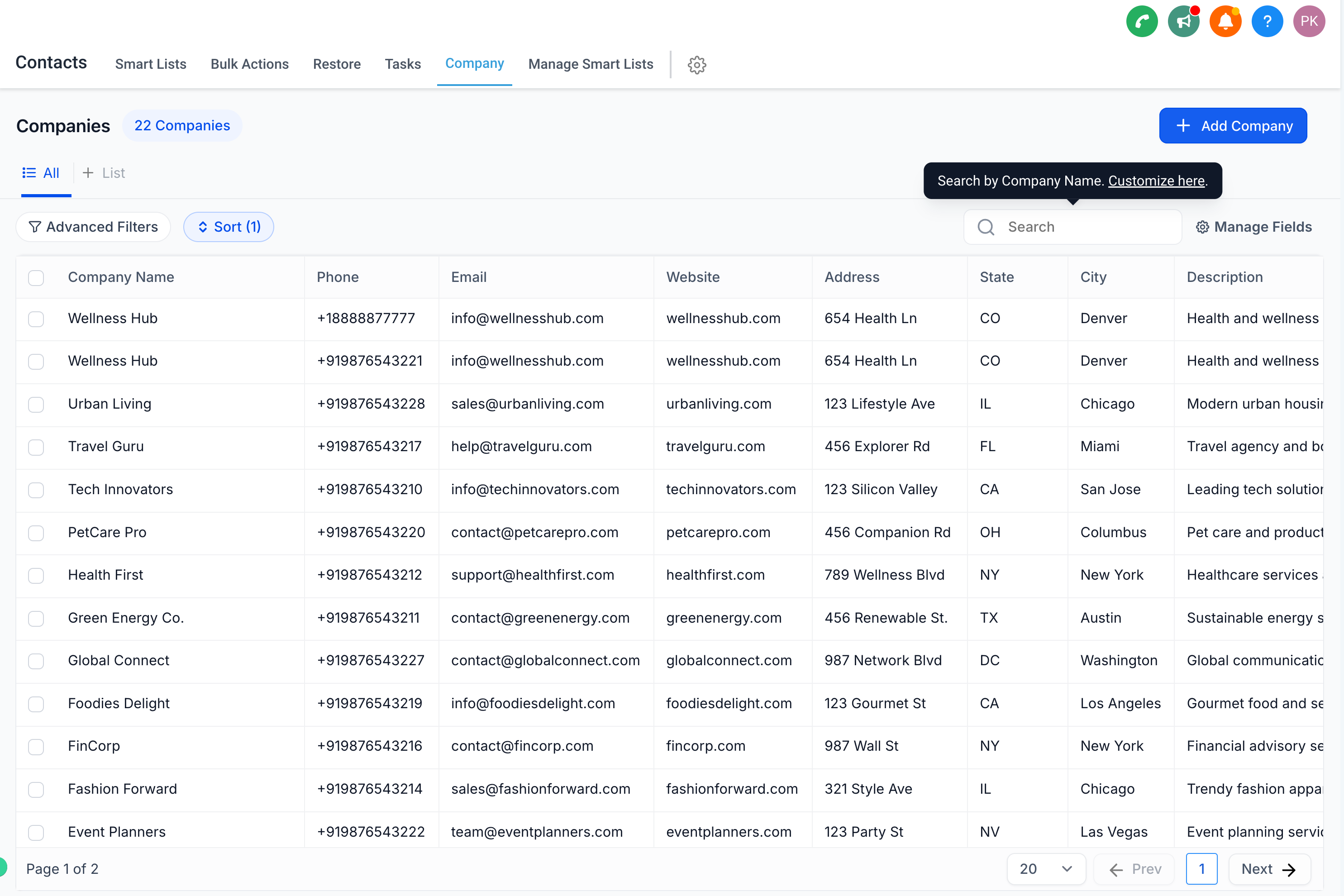The width and height of the screenshot is (1344, 896).
Task: Open the Bulk Actions menu tab
Action: click(249, 64)
